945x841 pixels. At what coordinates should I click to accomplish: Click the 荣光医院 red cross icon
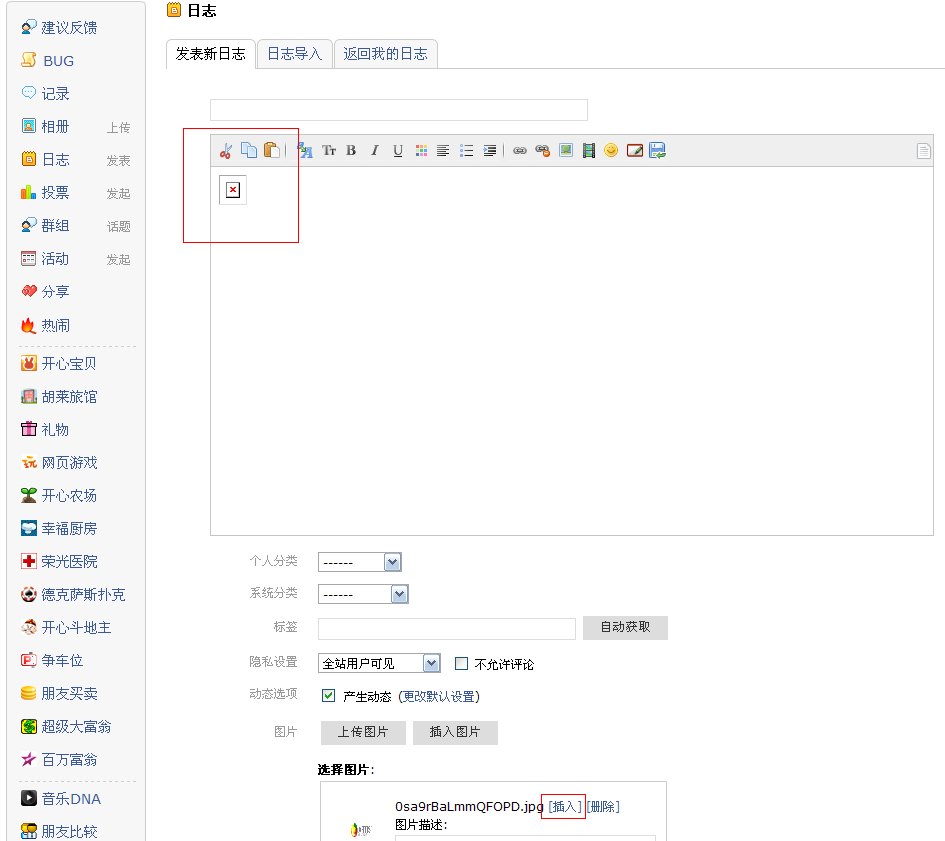click(29, 561)
